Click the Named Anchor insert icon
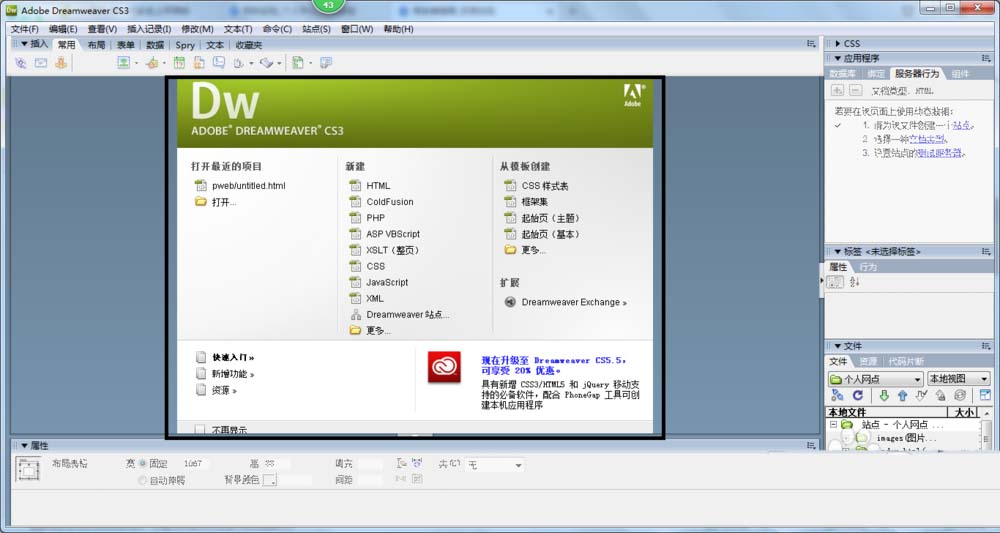Image resolution: width=1000 pixels, height=533 pixels. tap(61, 63)
